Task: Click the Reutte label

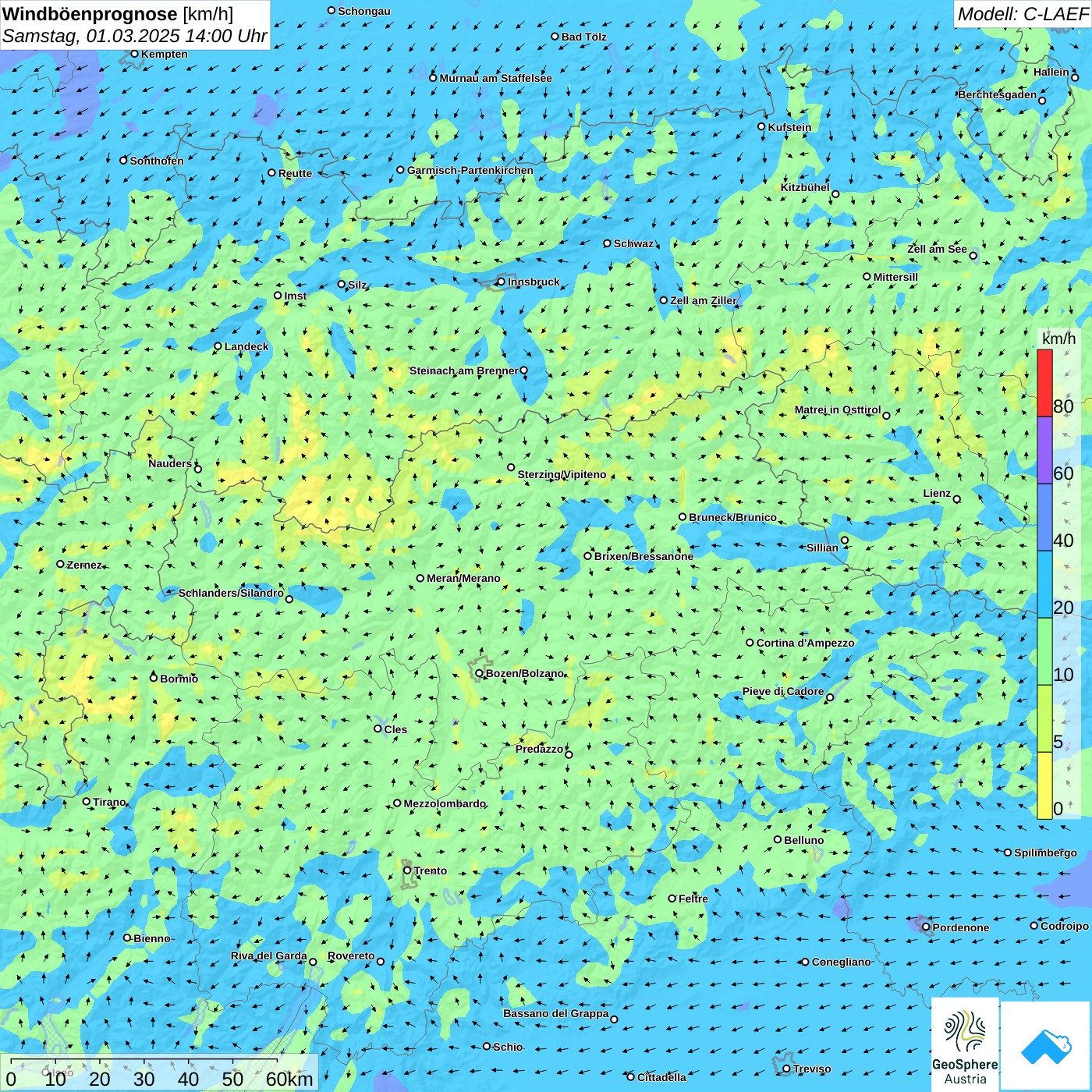Action: [x=295, y=173]
